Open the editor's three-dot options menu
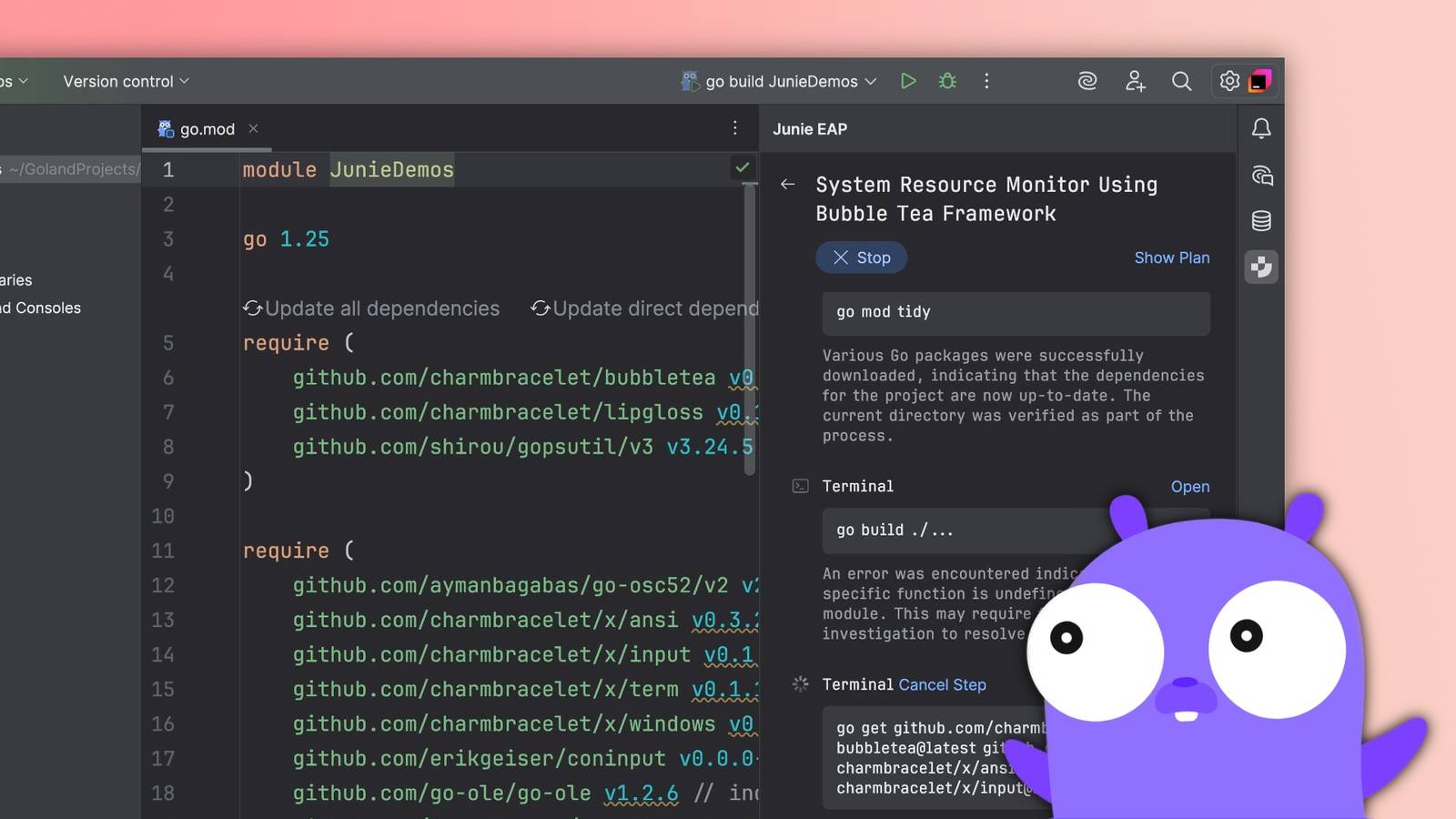This screenshot has width=1456, height=819. pos(734,128)
